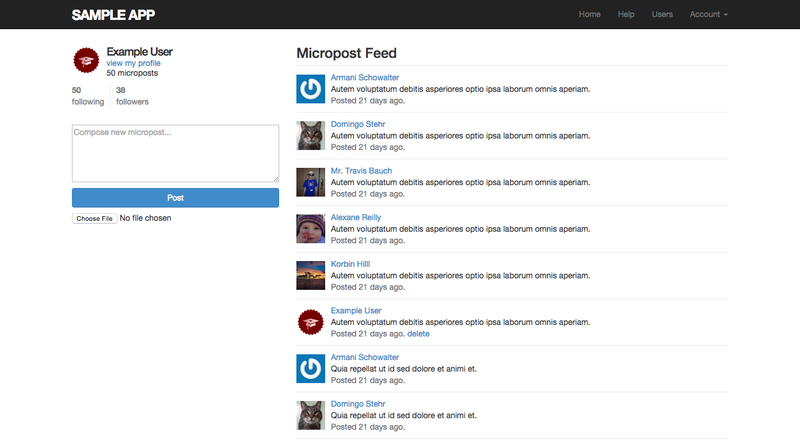Open the view my profile link
The image size is (800, 441).
click(133, 63)
